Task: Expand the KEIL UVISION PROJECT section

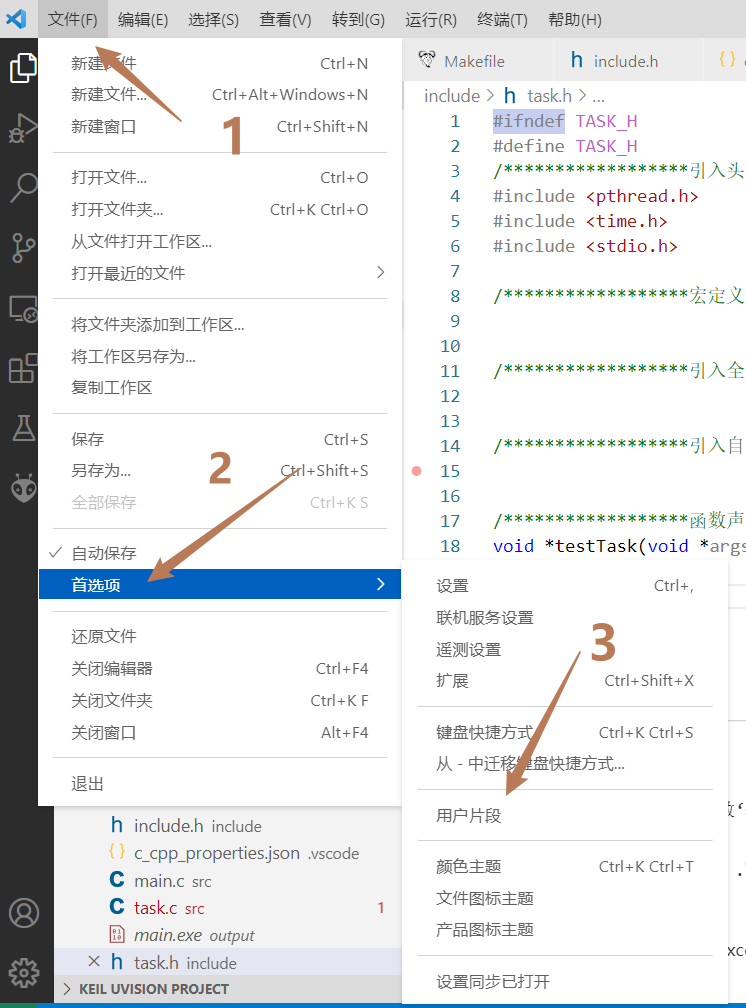Action: coord(228,989)
